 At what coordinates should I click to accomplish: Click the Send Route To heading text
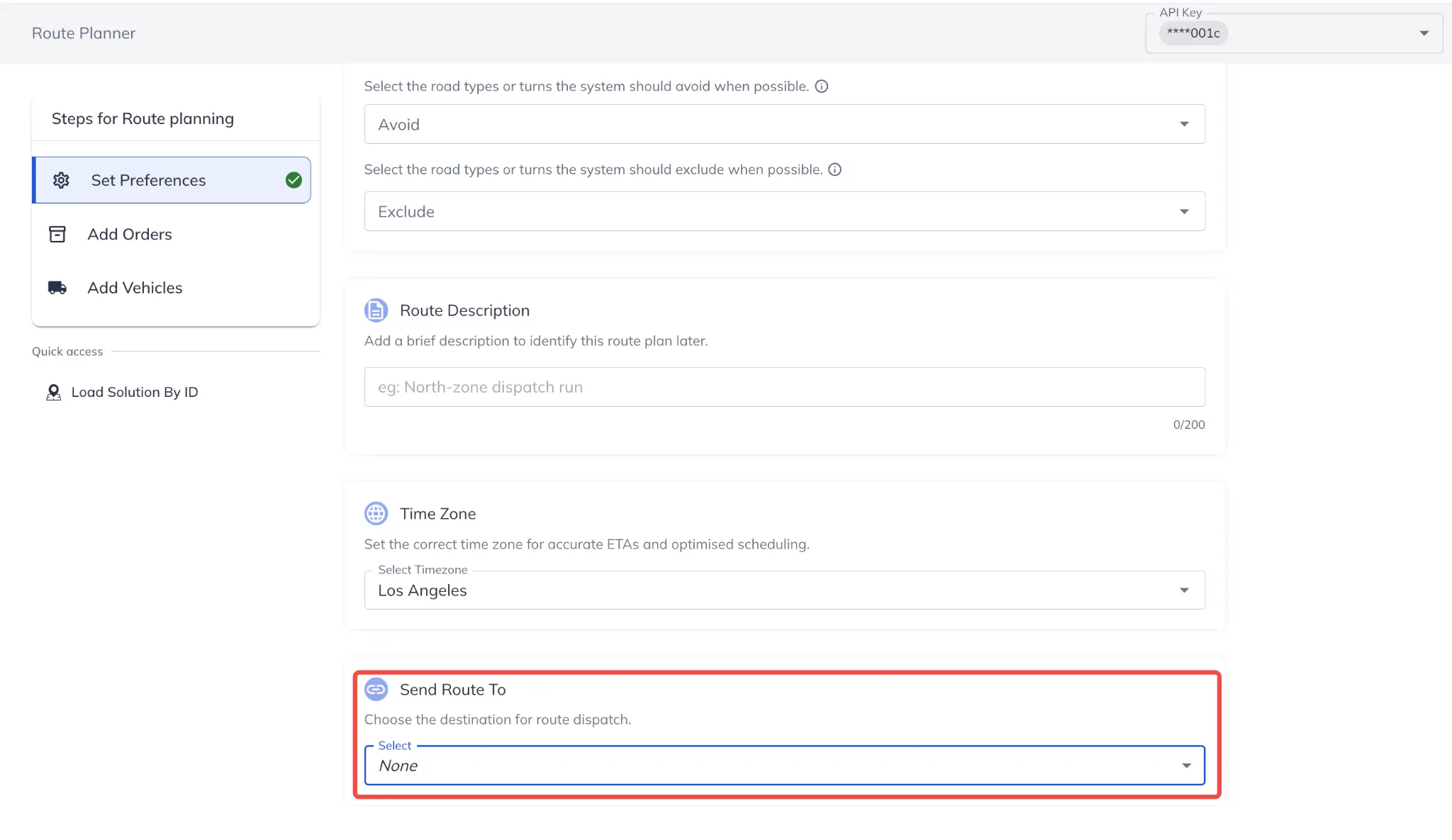(452, 690)
